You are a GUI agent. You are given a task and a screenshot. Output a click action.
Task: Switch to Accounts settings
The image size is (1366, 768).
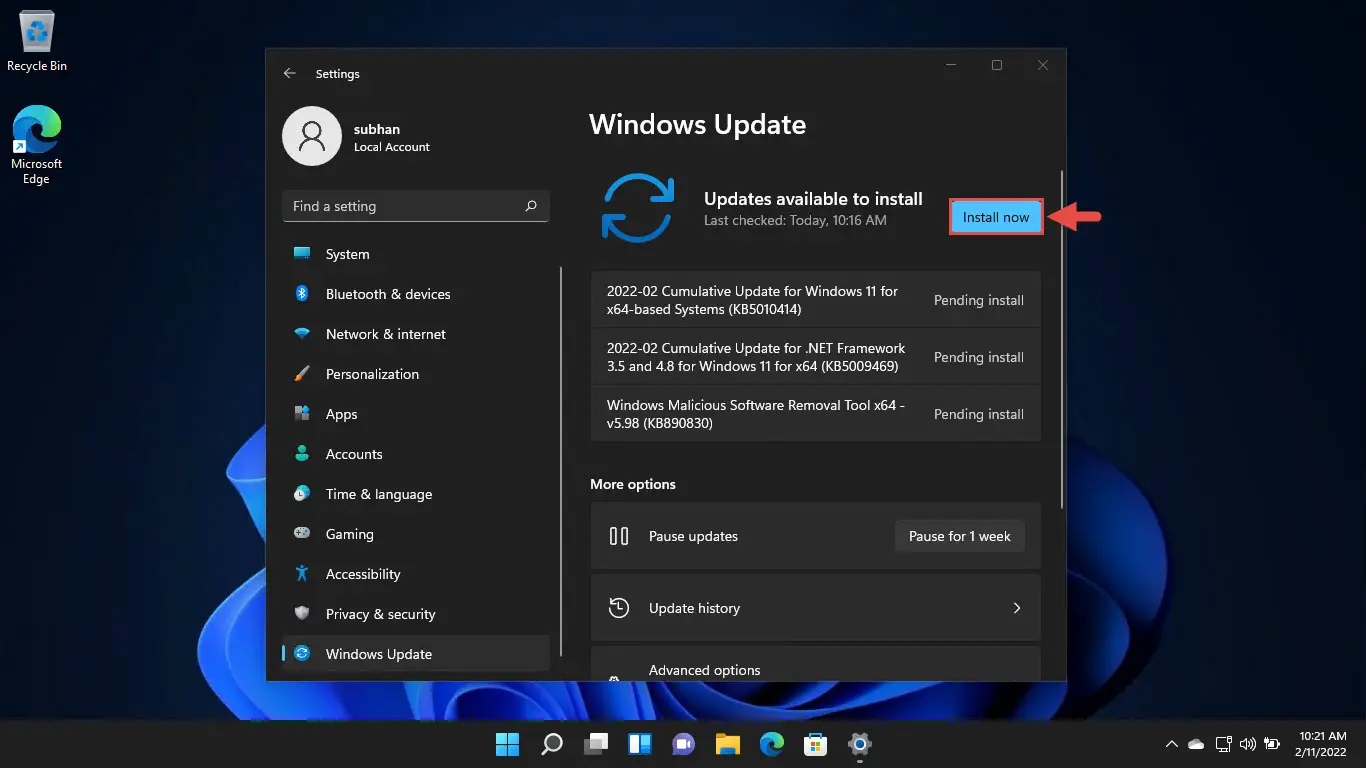coord(416,454)
